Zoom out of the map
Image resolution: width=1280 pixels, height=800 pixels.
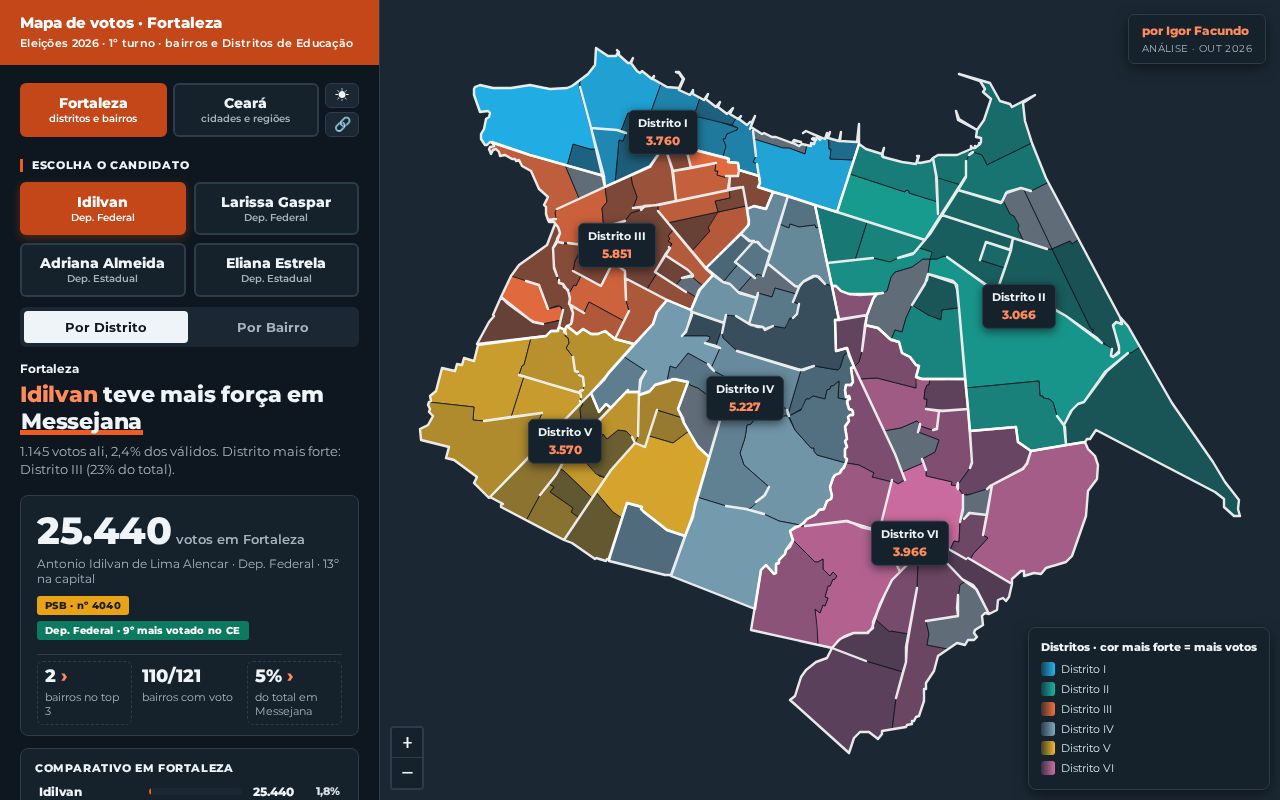tap(407, 773)
